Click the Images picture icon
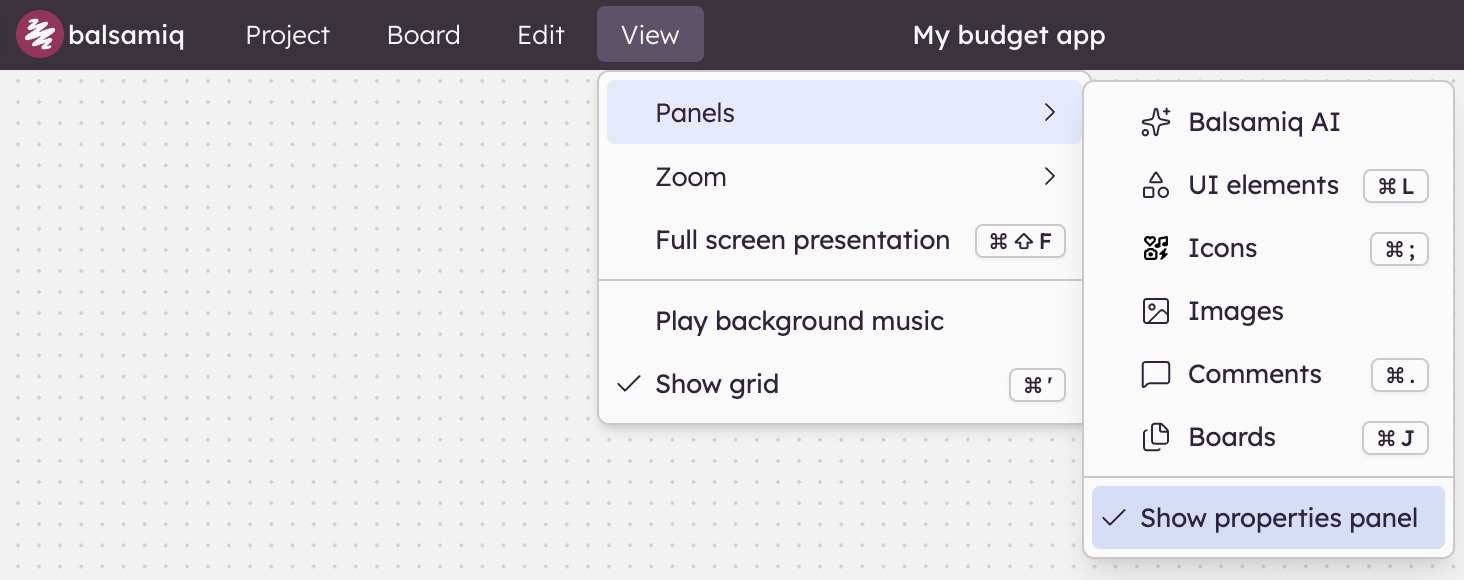This screenshot has width=1464, height=580. (1155, 312)
